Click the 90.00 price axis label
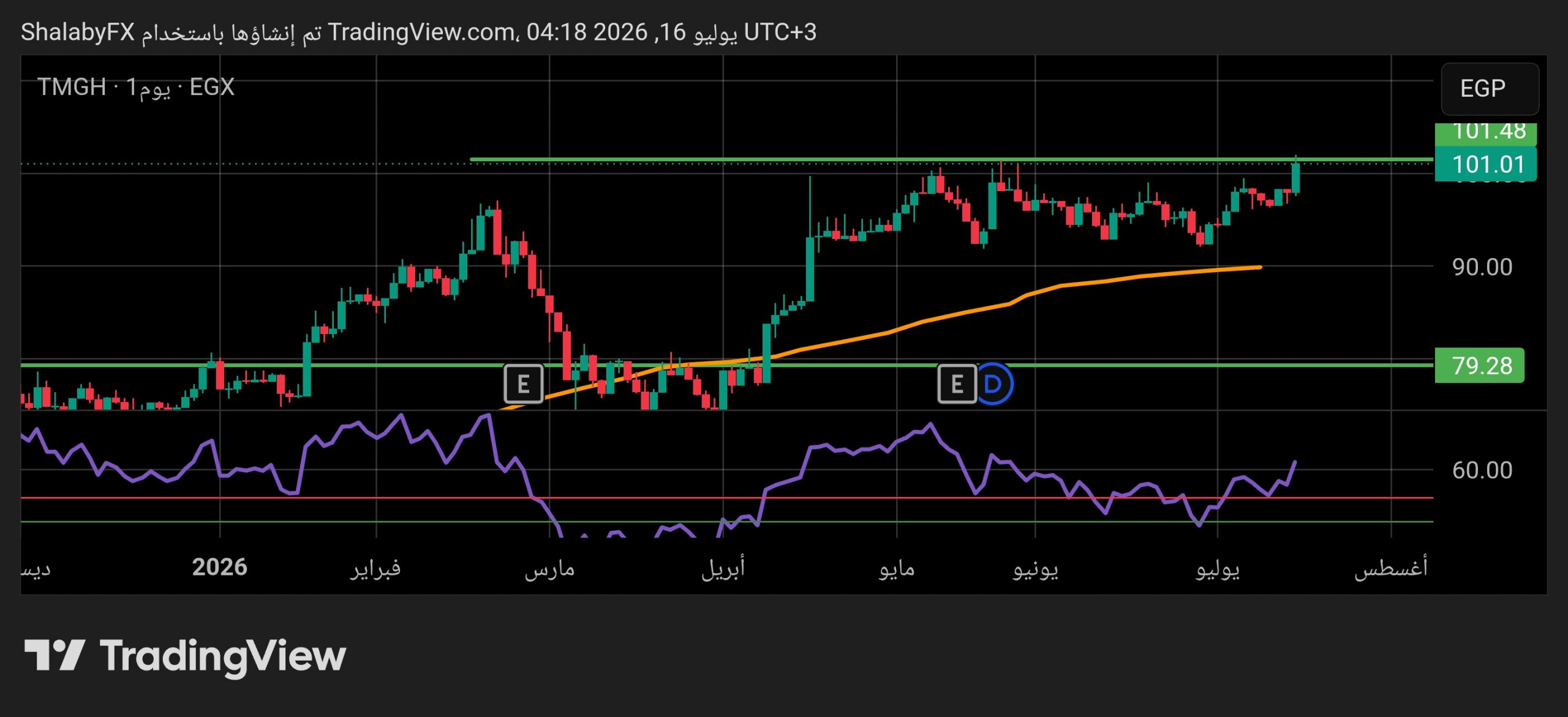 click(1482, 267)
